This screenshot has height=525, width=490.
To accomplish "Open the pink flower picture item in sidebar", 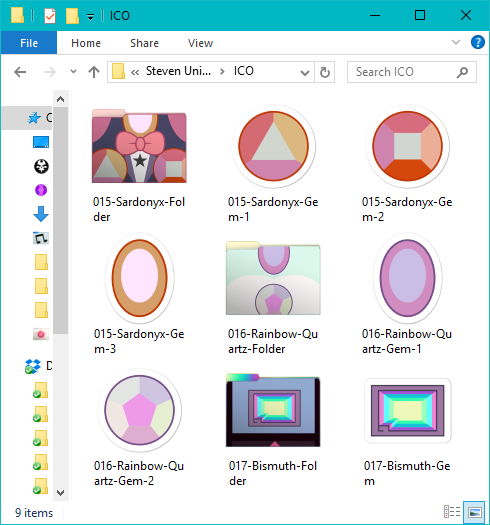I will (x=41, y=334).
